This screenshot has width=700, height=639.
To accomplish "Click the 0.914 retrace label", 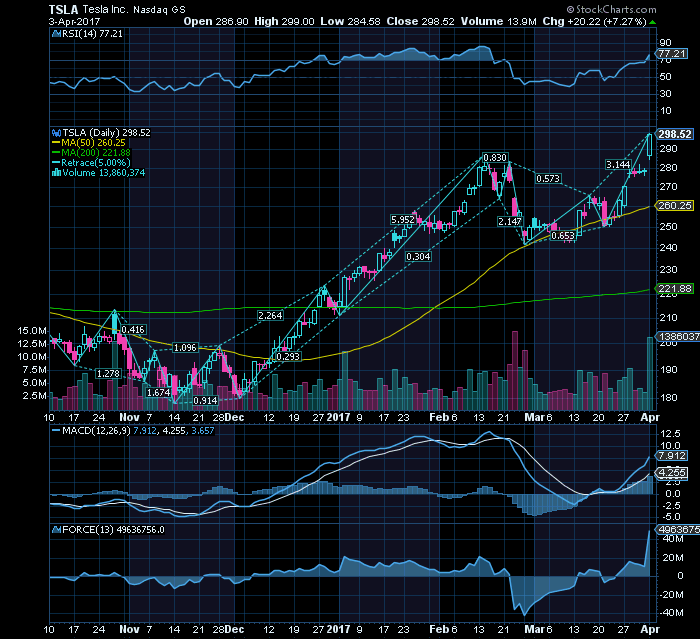I will tap(205, 401).
